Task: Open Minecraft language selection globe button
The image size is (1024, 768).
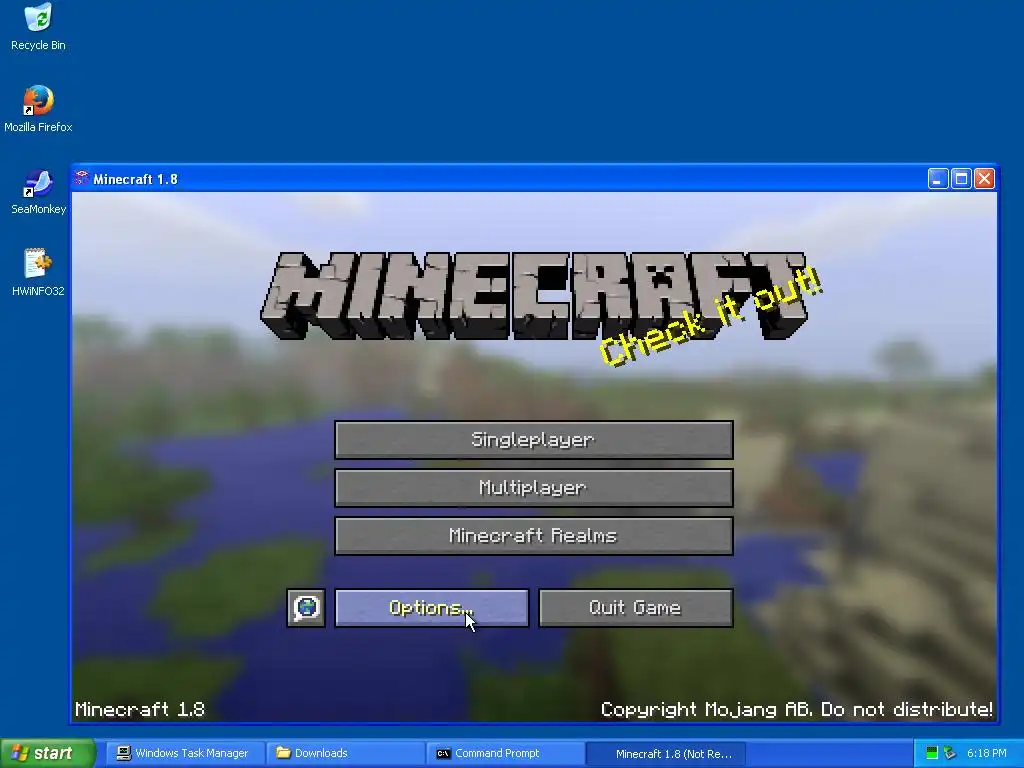Action: pos(306,608)
